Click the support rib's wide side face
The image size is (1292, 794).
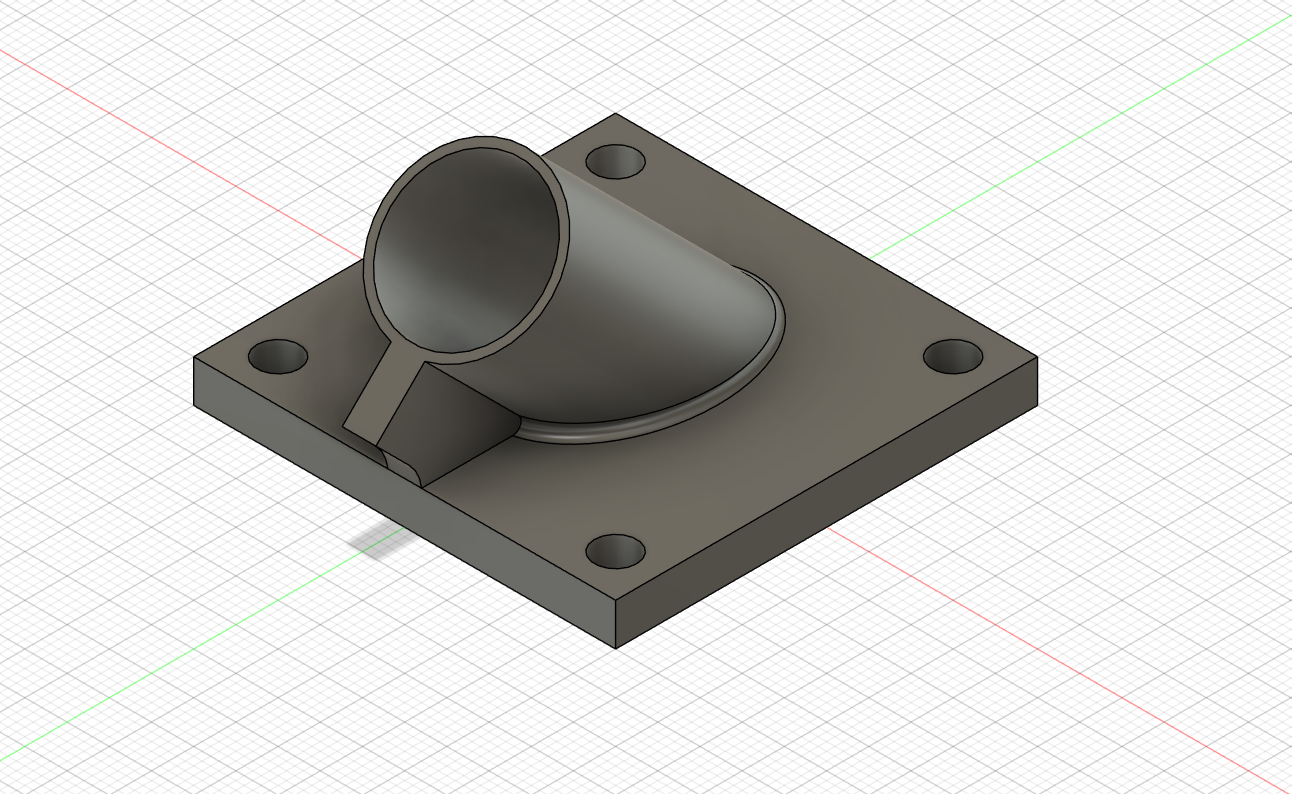pos(450,420)
